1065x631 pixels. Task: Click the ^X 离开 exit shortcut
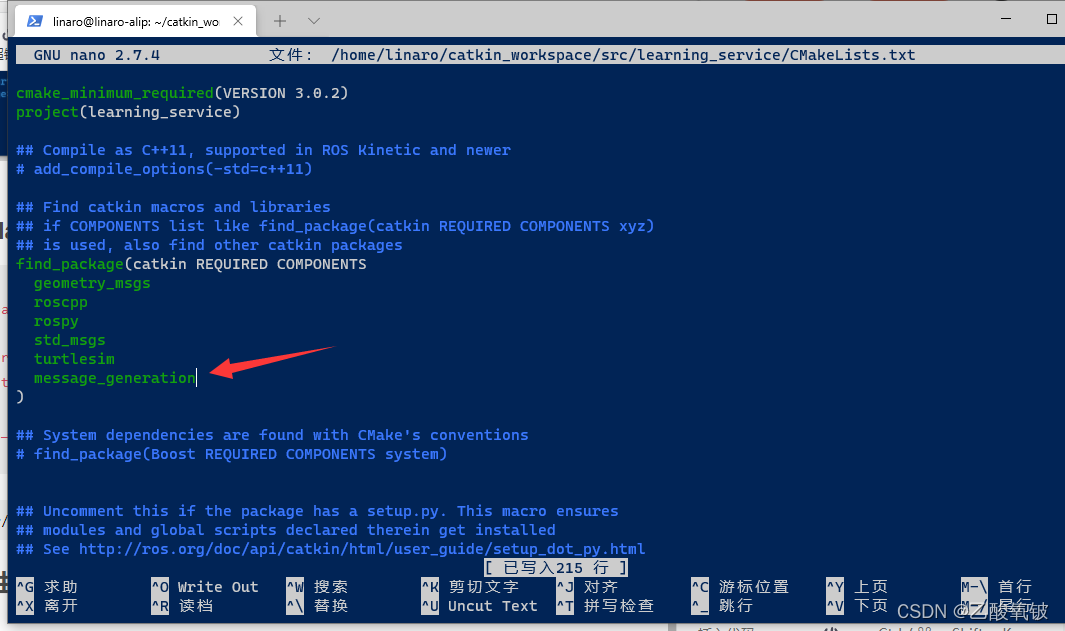(x=48, y=605)
